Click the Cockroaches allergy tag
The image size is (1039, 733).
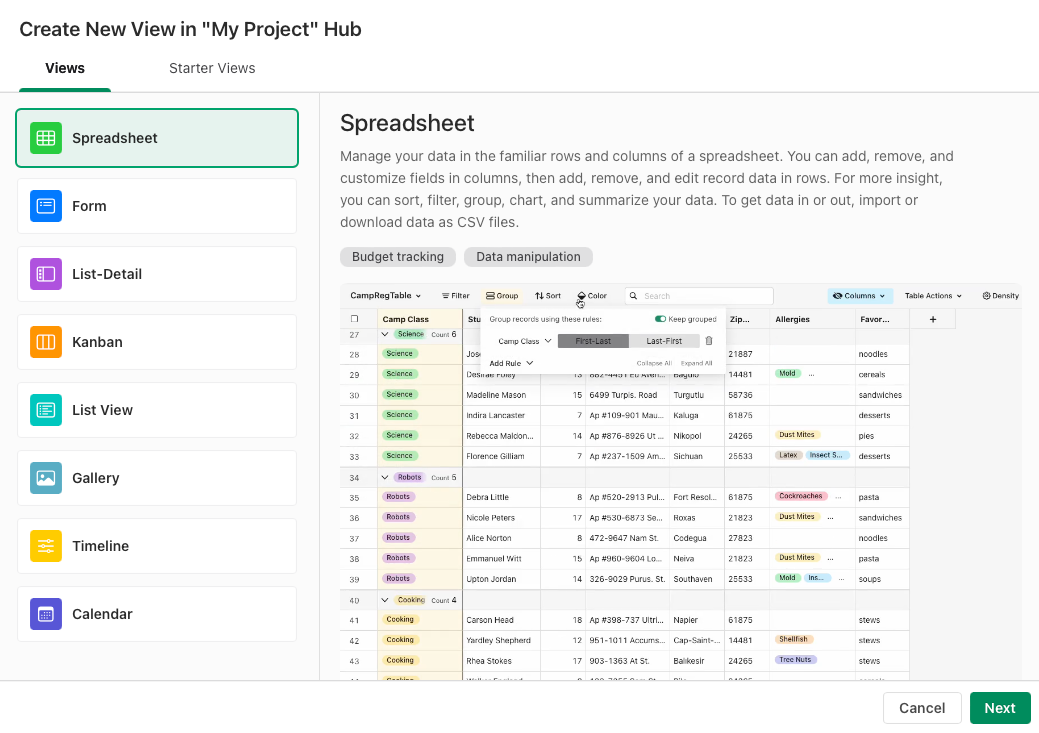point(800,496)
